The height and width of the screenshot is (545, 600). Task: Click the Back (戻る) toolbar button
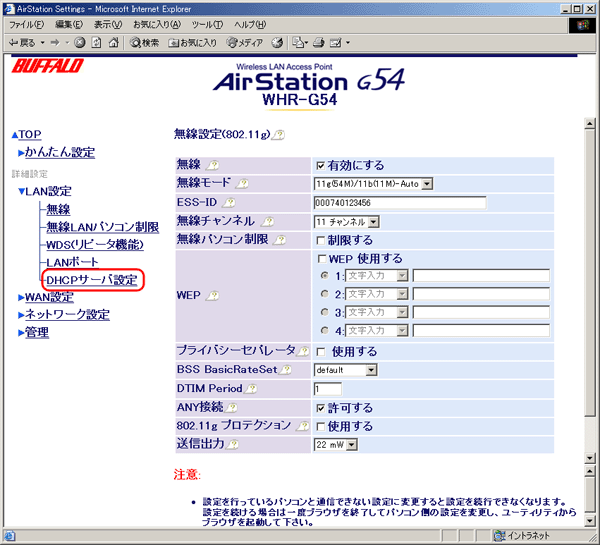click(x=22, y=42)
